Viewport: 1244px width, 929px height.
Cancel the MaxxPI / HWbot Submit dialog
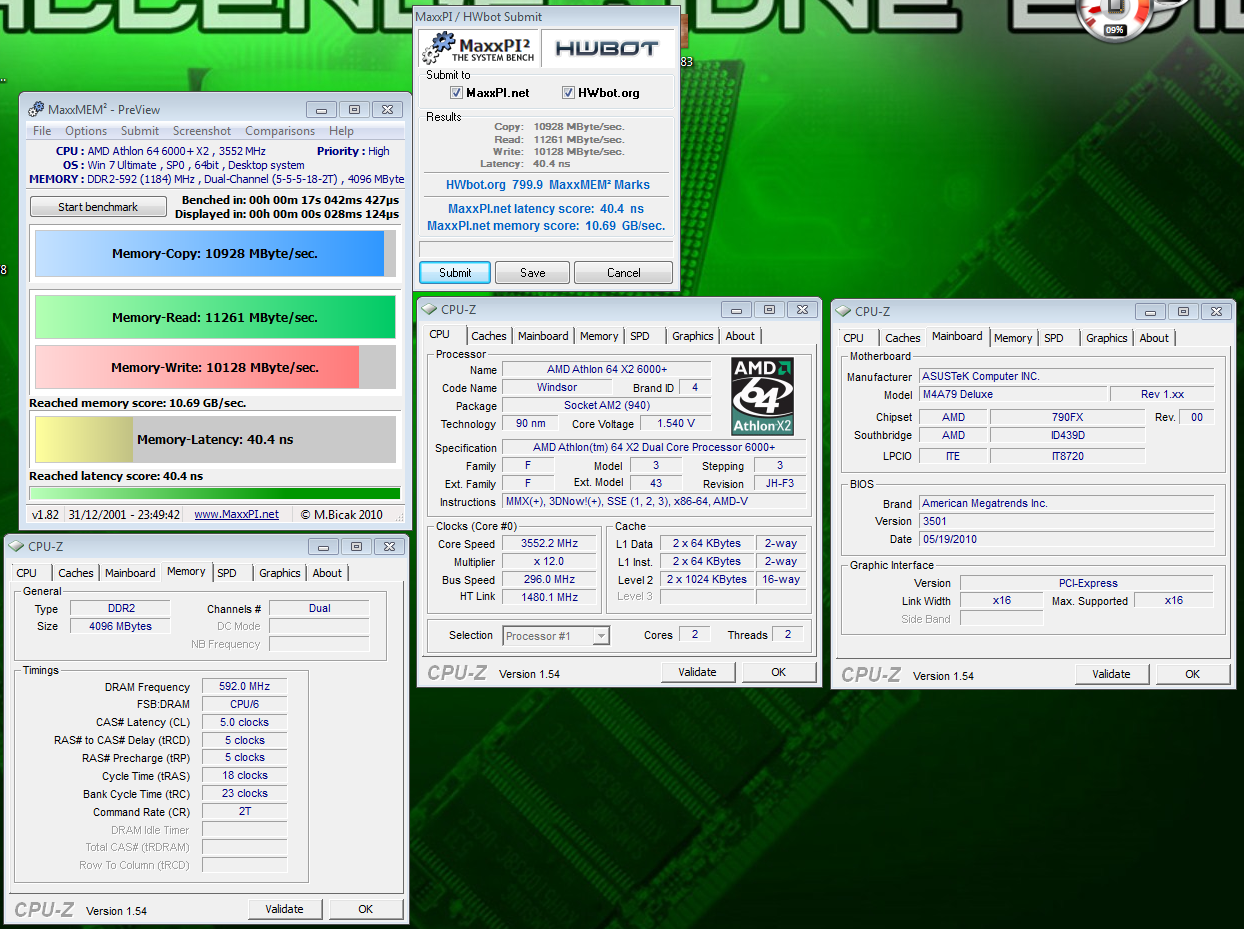coord(624,273)
